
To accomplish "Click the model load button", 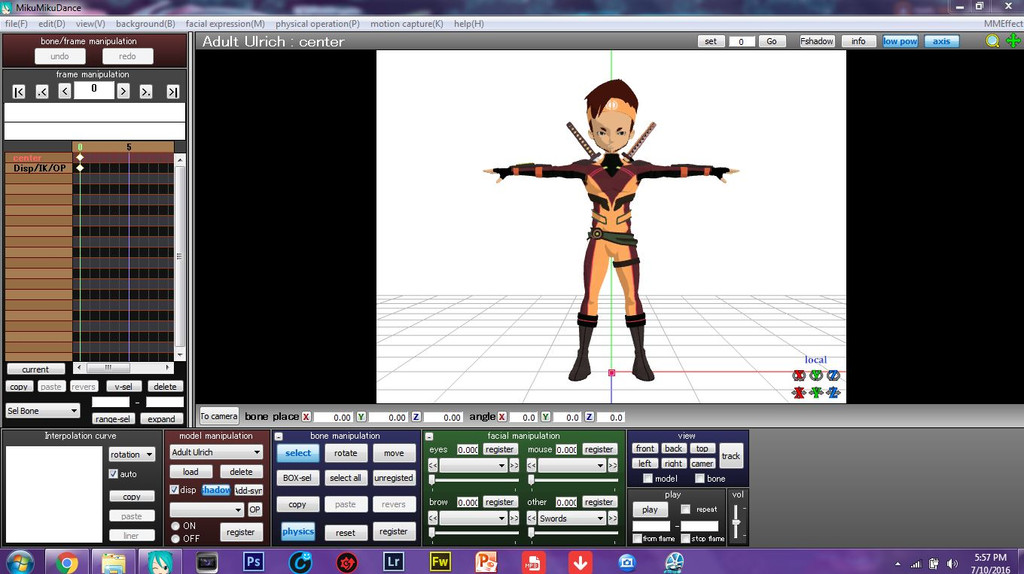I will point(191,471).
